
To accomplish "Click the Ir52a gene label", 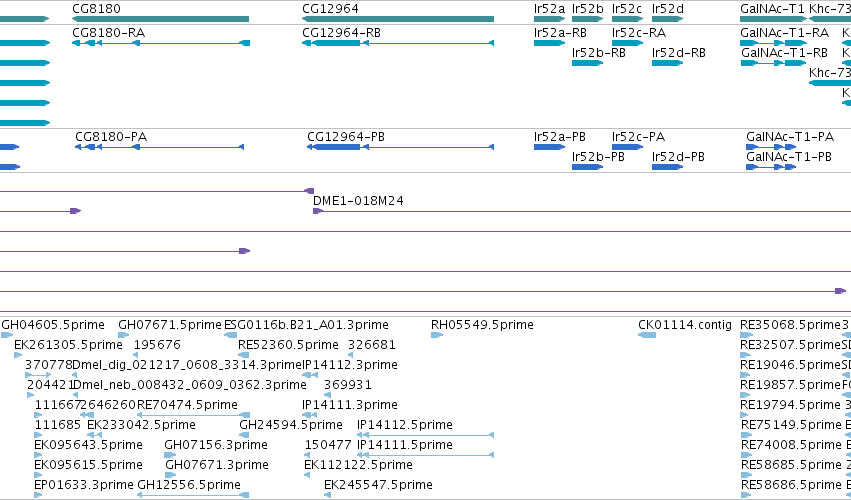I will coord(549,9).
